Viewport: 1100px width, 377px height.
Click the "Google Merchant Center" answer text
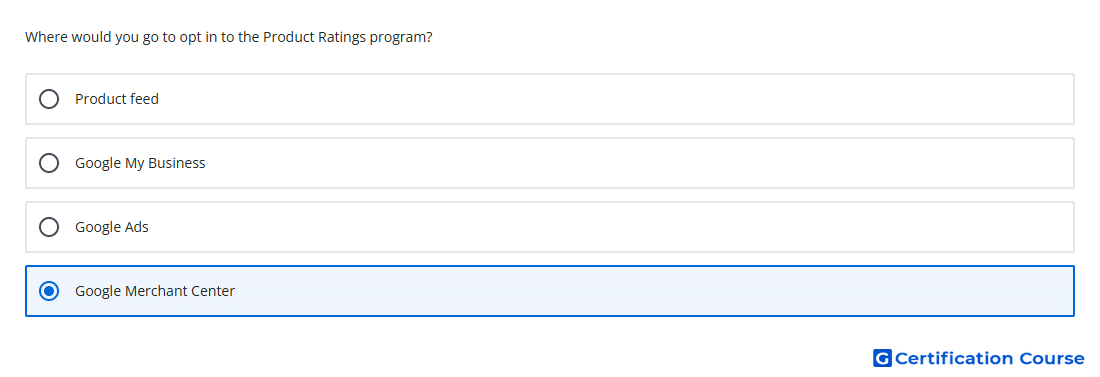(x=155, y=291)
